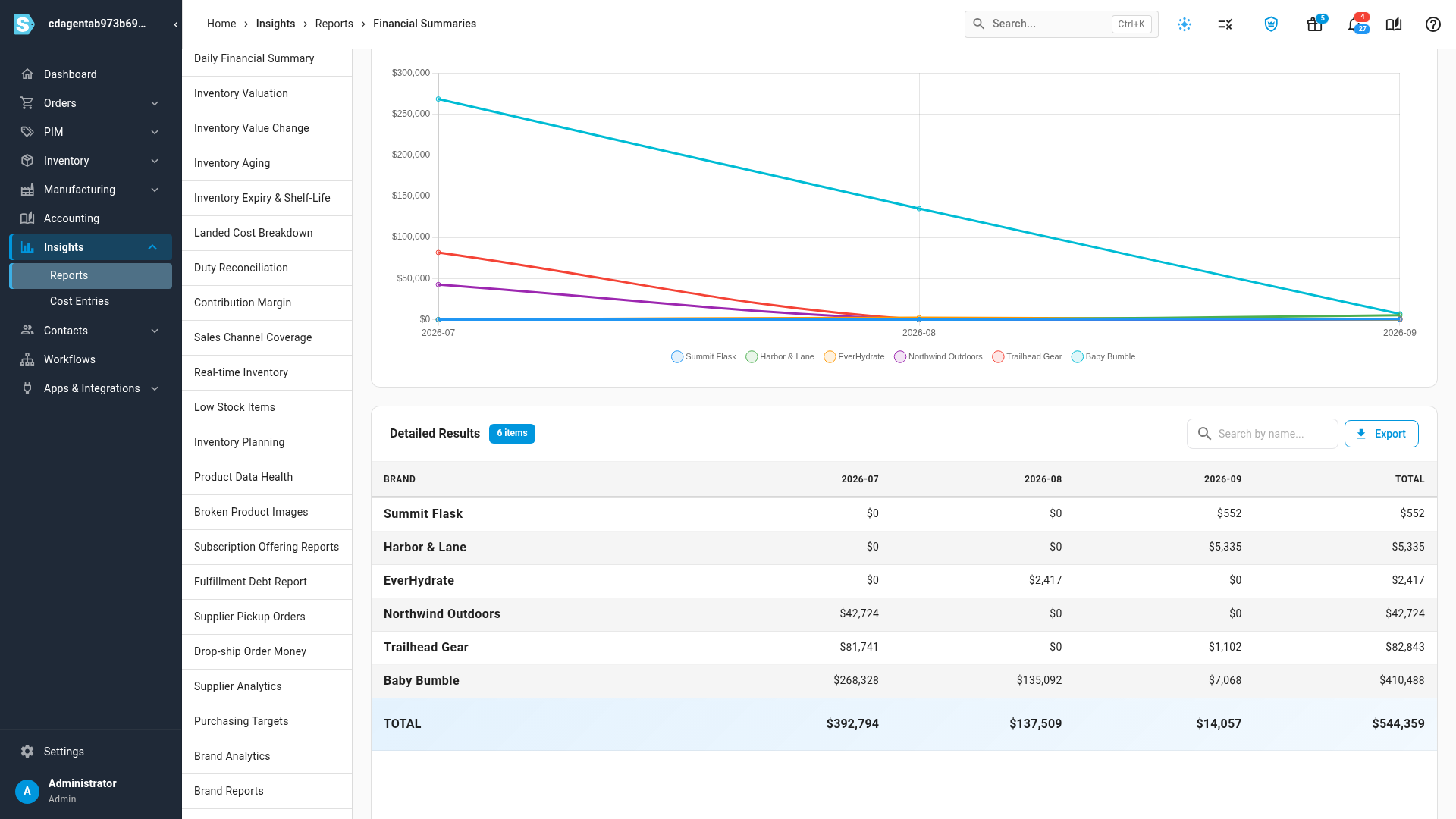Select Daily Financial Summary report
The width and height of the screenshot is (1456, 819).
(x=267, y=58)
